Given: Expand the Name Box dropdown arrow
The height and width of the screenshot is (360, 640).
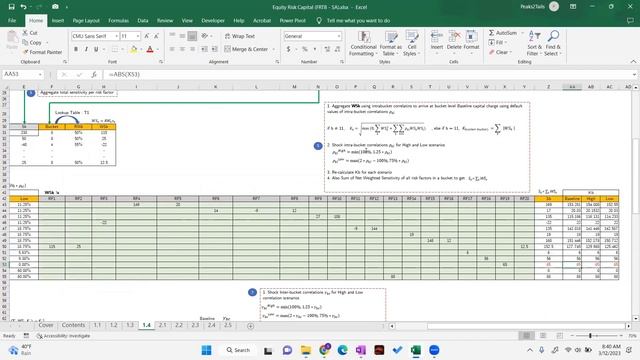Looking at the screenshot, I should [40, 74].
